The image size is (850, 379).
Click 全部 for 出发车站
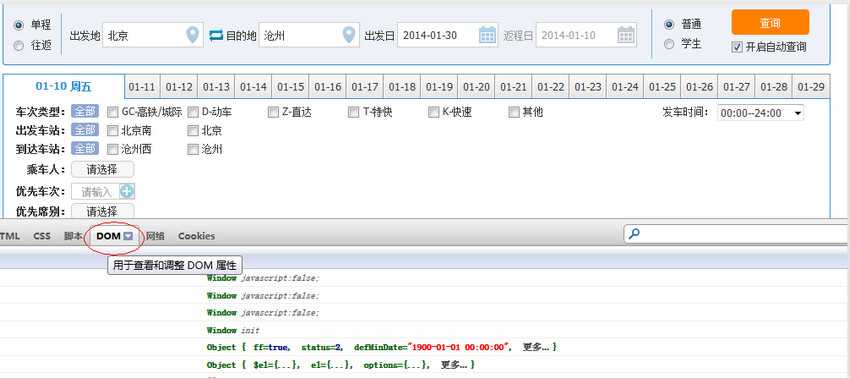coord(85,130)
